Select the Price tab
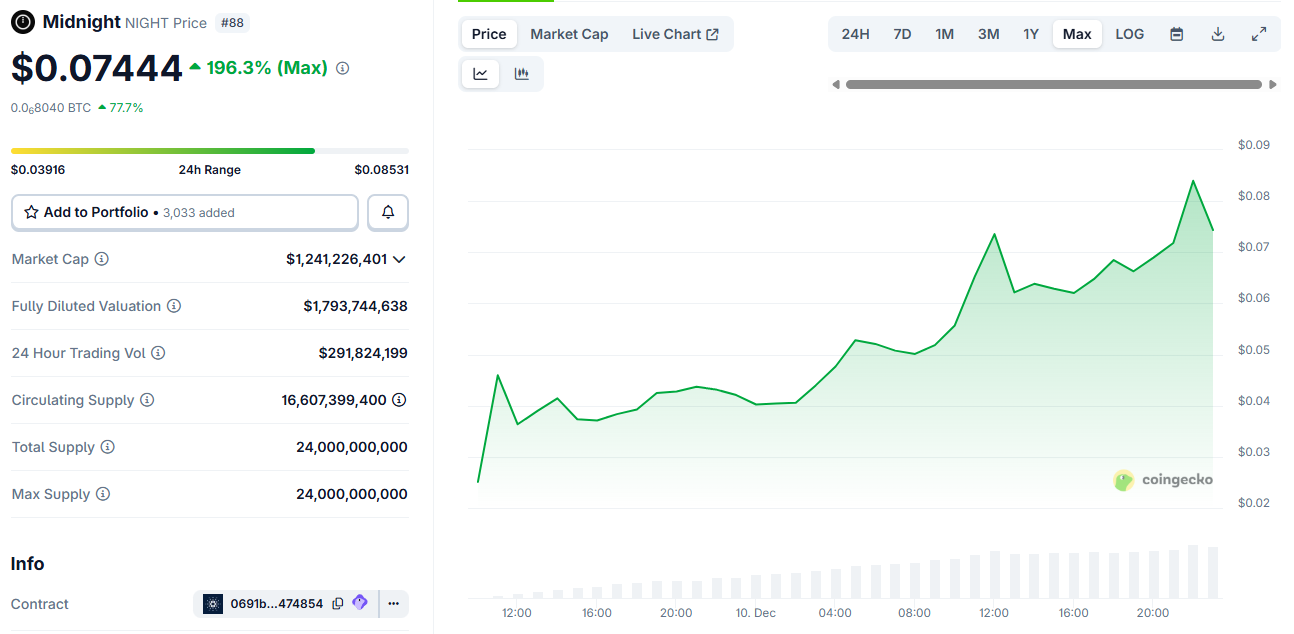The width and height of the screenshot is (1294, 634). click(488, 33)
